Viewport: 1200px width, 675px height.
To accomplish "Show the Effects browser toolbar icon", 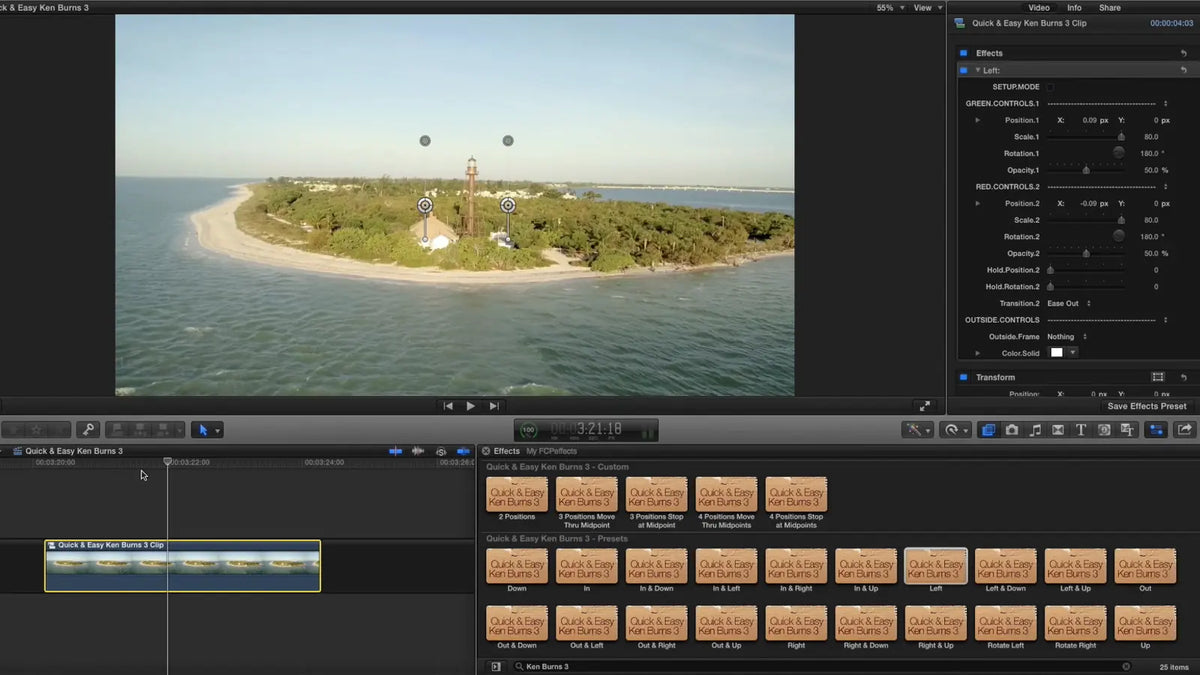I will 988,430.
